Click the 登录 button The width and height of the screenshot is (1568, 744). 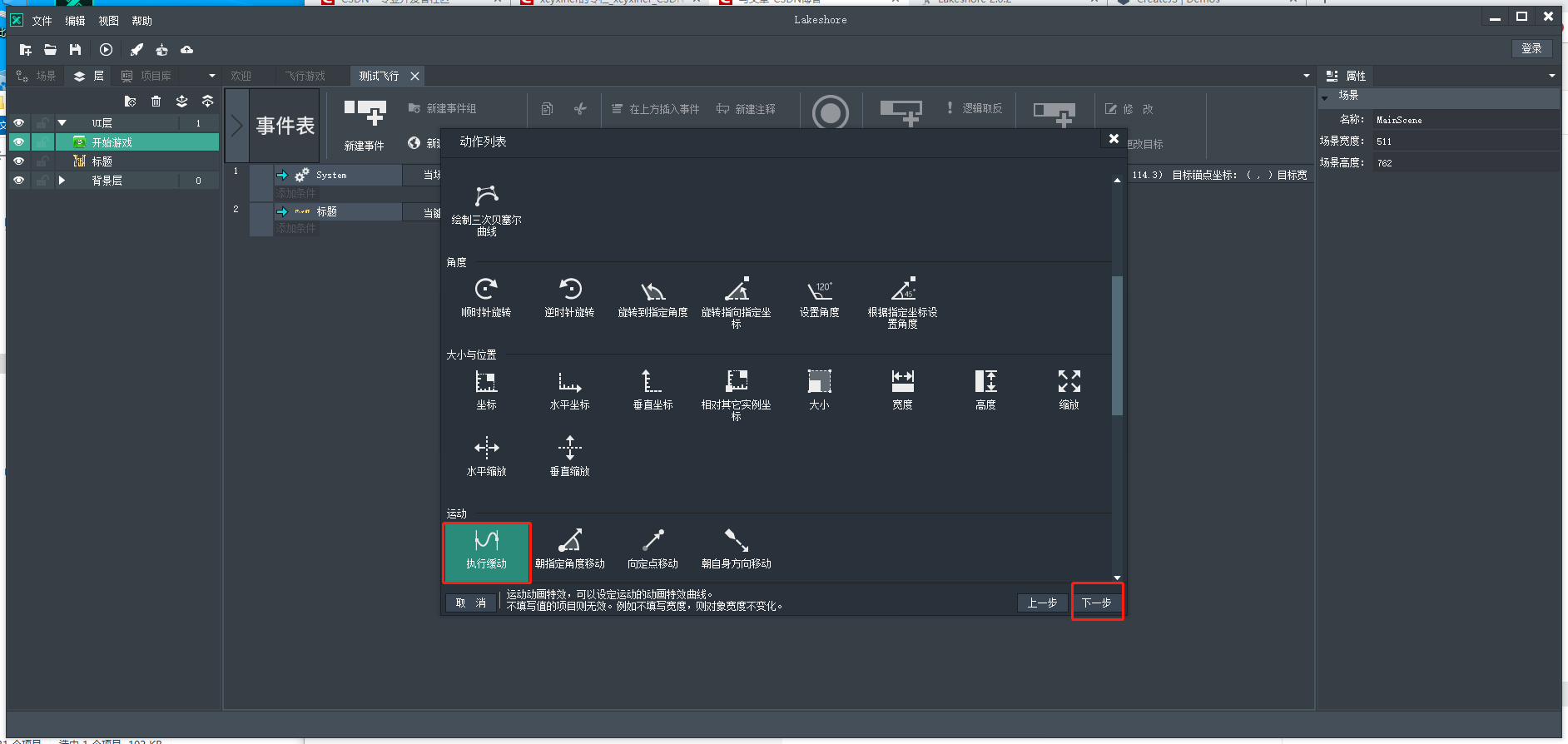click(1531, 48)
